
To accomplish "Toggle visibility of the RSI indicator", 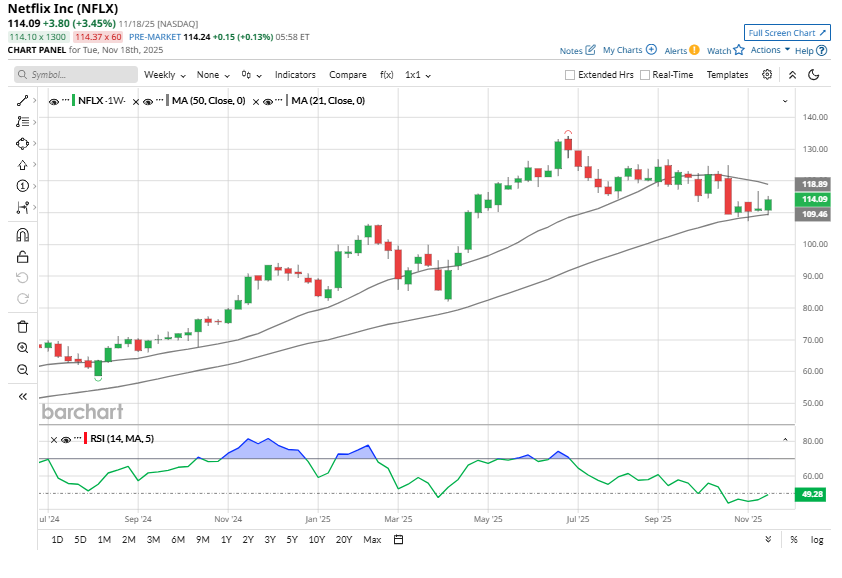I will tap(65, 439).
